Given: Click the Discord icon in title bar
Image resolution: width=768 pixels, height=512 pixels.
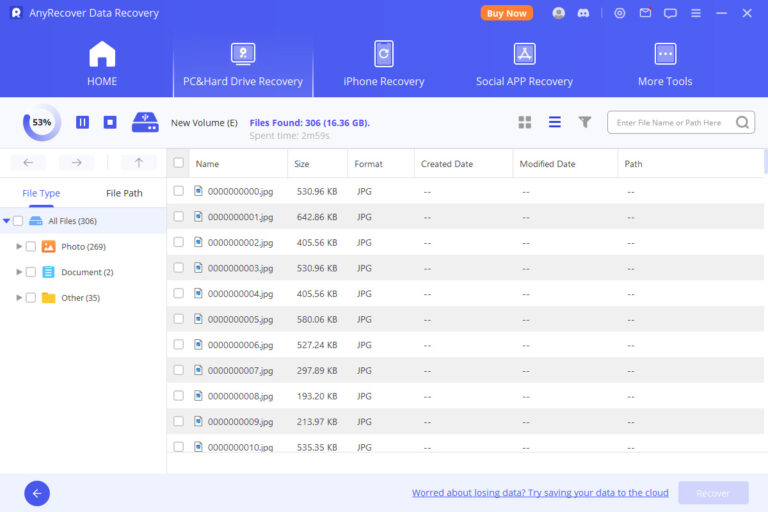Looking at the screenshot, I should coord(584,13).
